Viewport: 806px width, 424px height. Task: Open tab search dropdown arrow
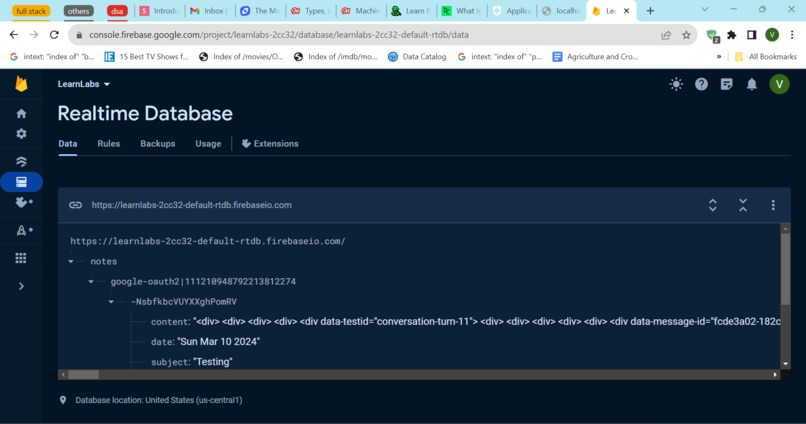[x=705, y=10]
